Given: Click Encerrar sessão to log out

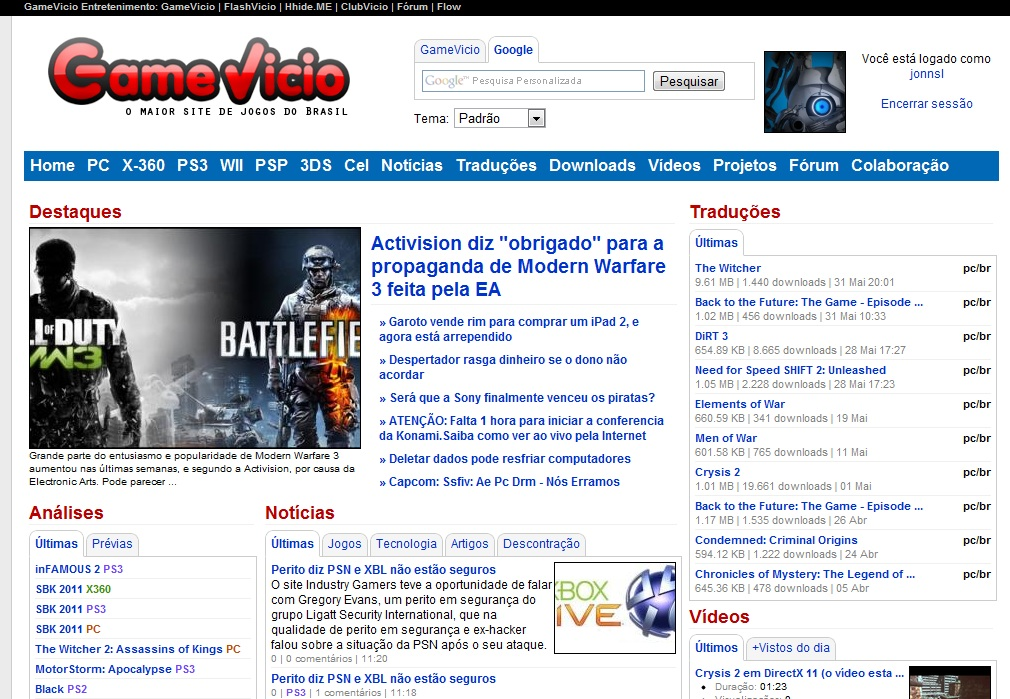Looking at the screenshot, I should [x=926, y=104].
